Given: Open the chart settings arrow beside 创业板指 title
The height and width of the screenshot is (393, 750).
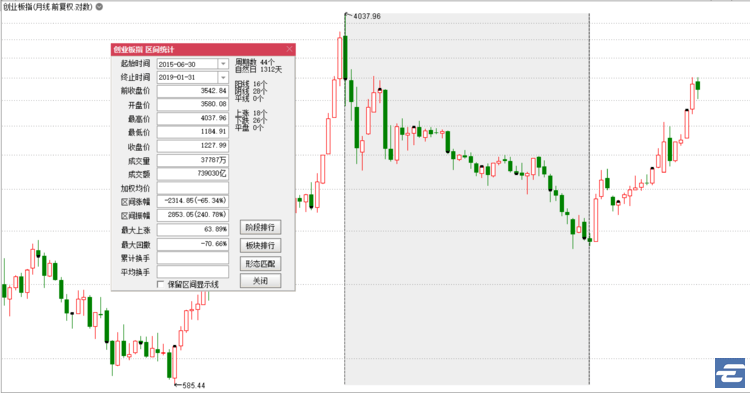Looking at the screenshot, I should point(99,7).
